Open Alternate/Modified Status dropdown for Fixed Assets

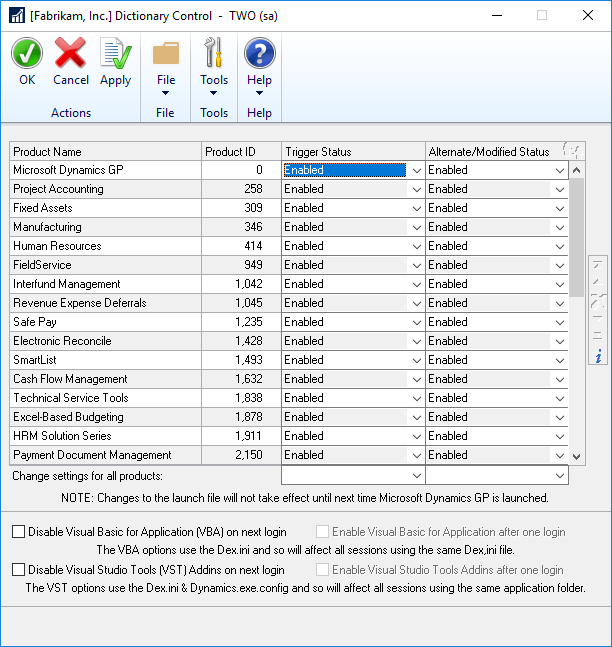pos(560,208)
